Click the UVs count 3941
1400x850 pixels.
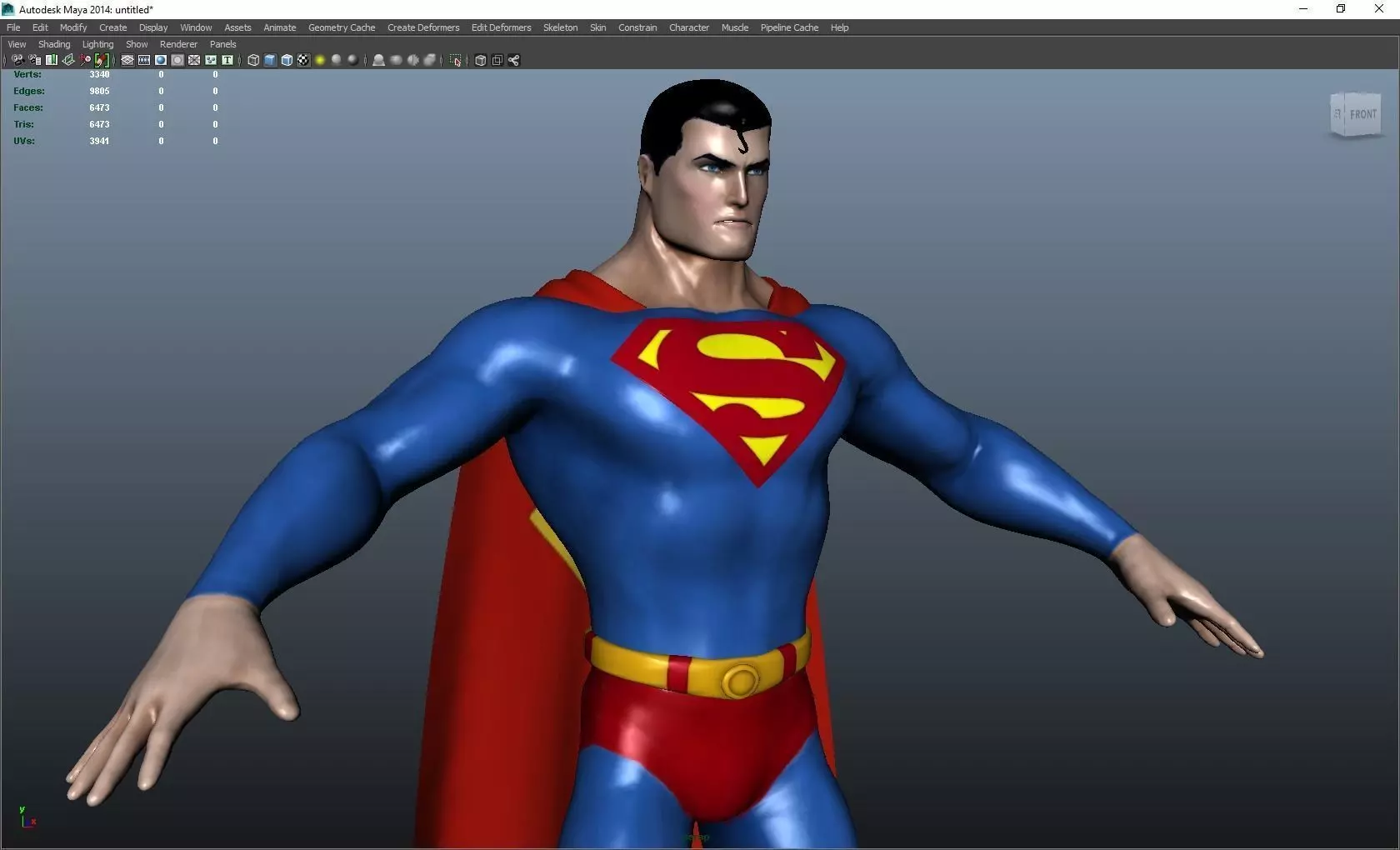99,141
